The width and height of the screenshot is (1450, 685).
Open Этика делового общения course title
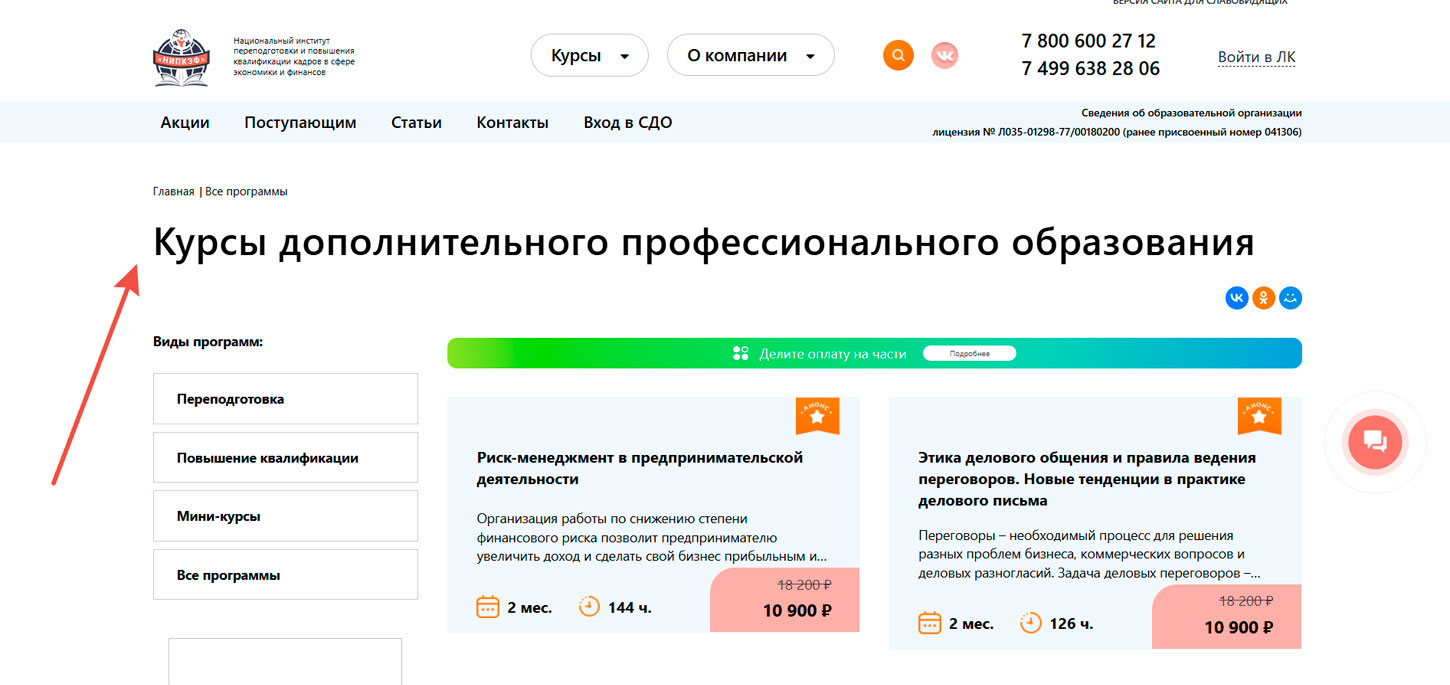pyautogui.click(x=1087, y=479)
